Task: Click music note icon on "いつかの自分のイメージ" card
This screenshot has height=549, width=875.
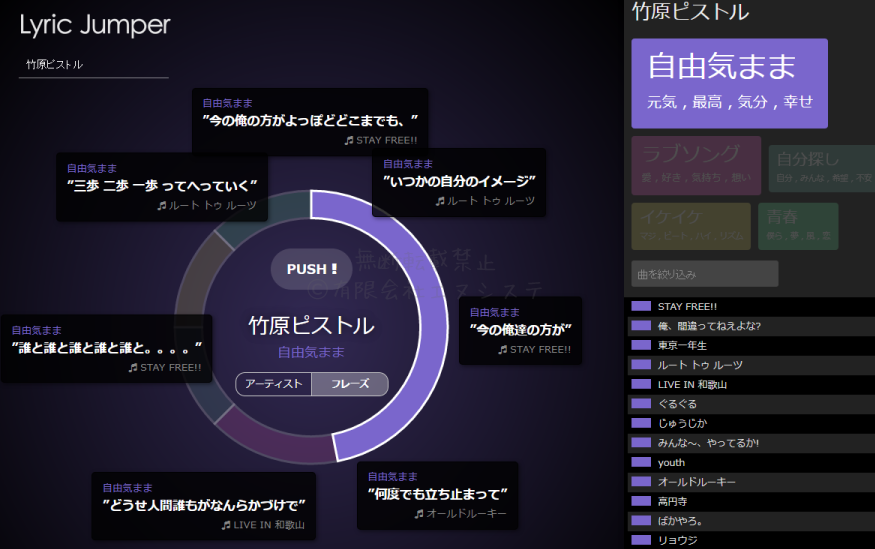Action: coord(440,201)
